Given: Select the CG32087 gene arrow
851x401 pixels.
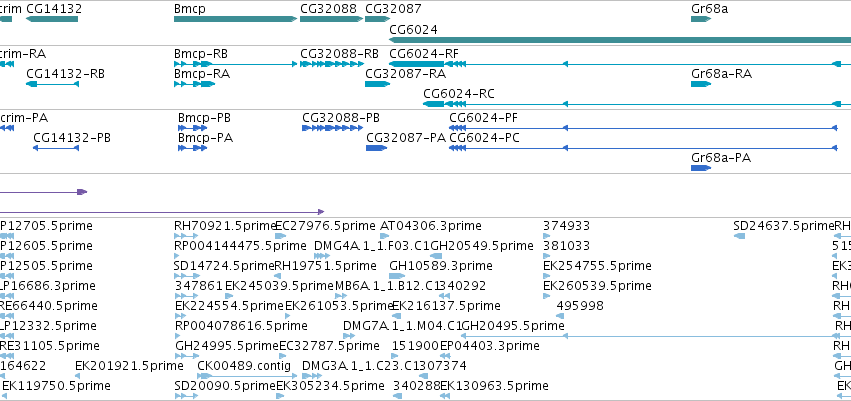Looking at the screenshot, I should click(x=378, y=19).
